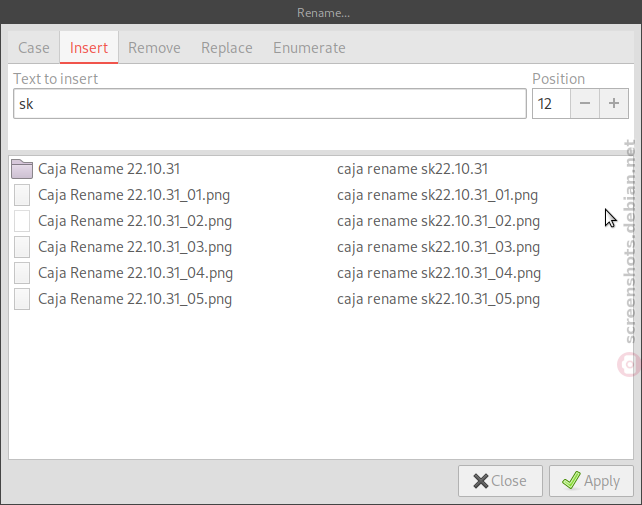Click file icon of Caja Rename 22.10.31_02.png

tap(22, 221)
